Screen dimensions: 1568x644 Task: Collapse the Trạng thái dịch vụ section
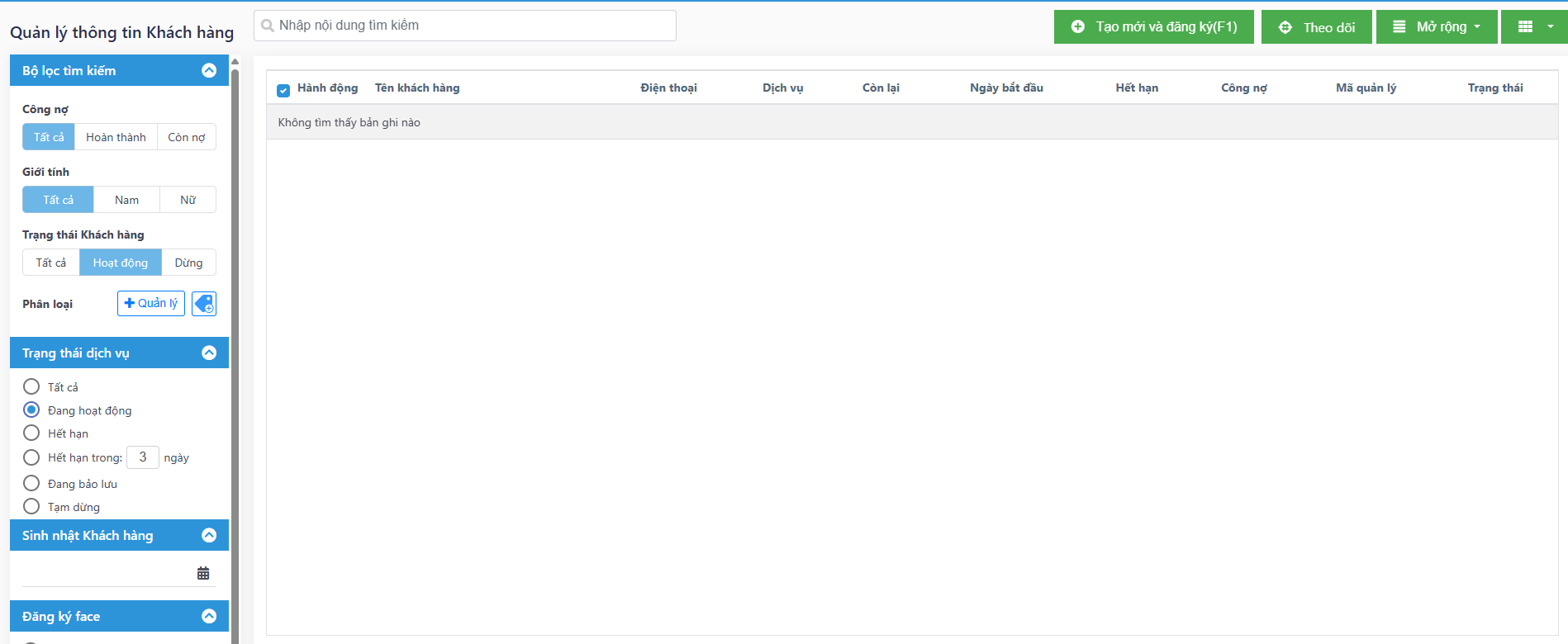coord(209,353)
